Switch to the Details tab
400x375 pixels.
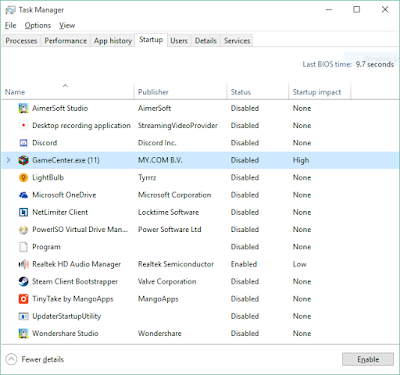pos(206,41)
